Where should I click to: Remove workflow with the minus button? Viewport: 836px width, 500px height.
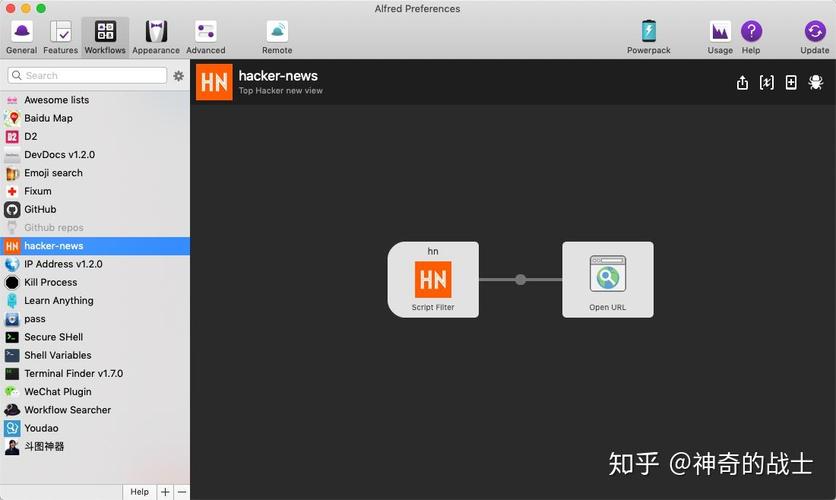point(182,492)
